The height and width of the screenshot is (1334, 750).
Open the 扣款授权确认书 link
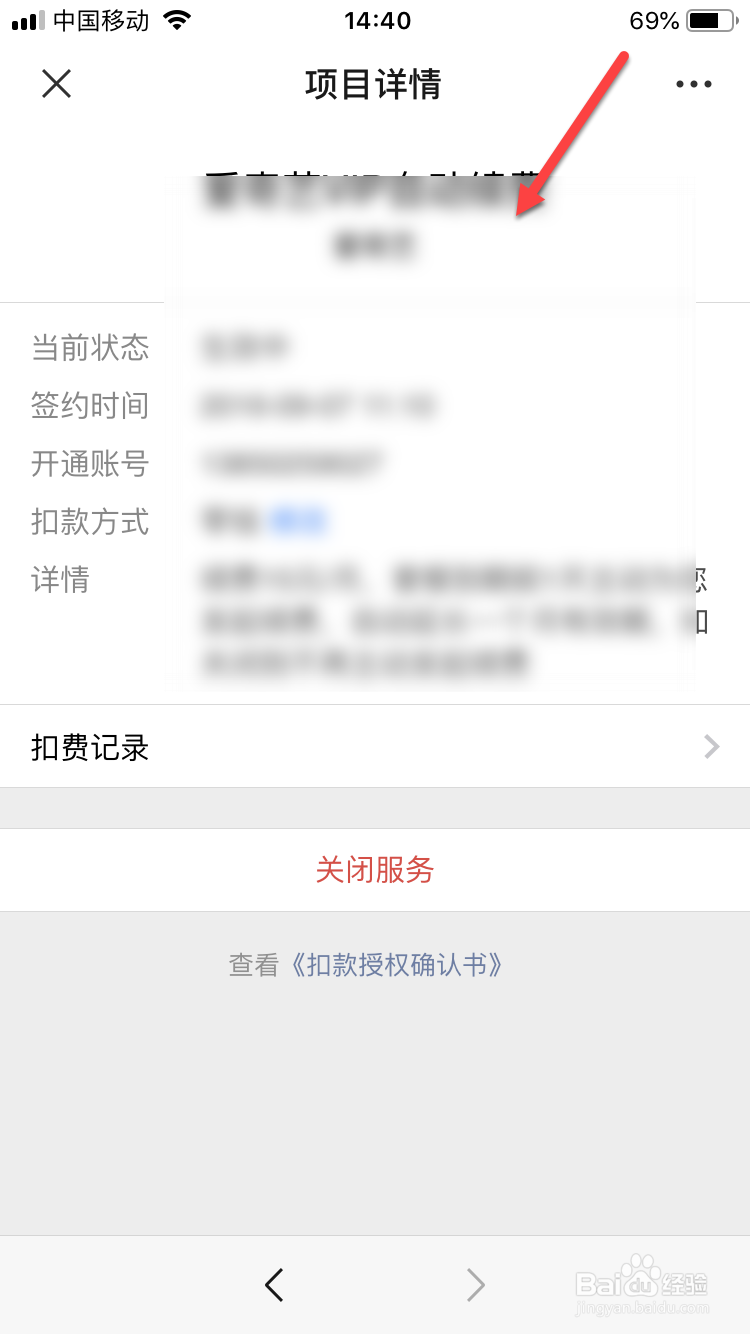pyautogui.click(x=397, y=965)
